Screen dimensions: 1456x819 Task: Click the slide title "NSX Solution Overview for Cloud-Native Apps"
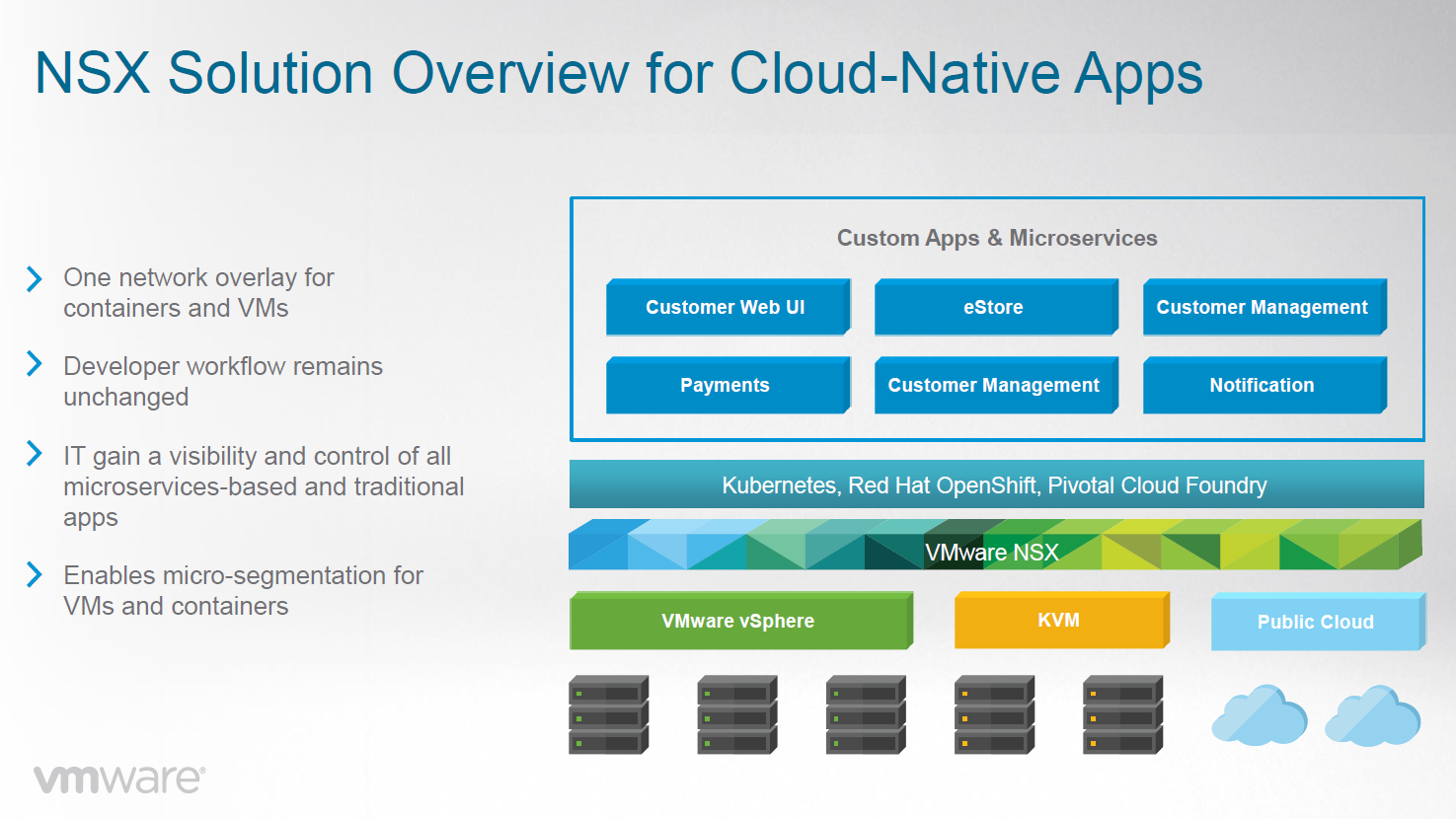coord(619,74)
